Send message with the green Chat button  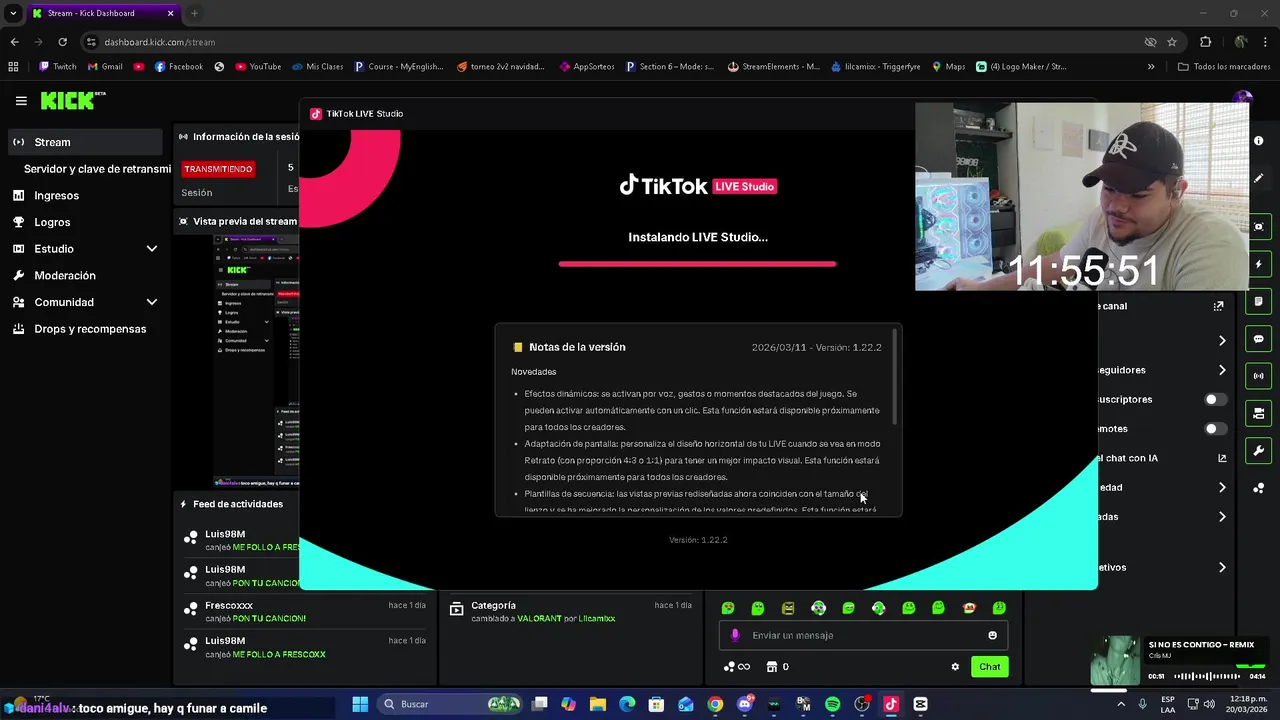pyautogui.click(x=989, y=667)
